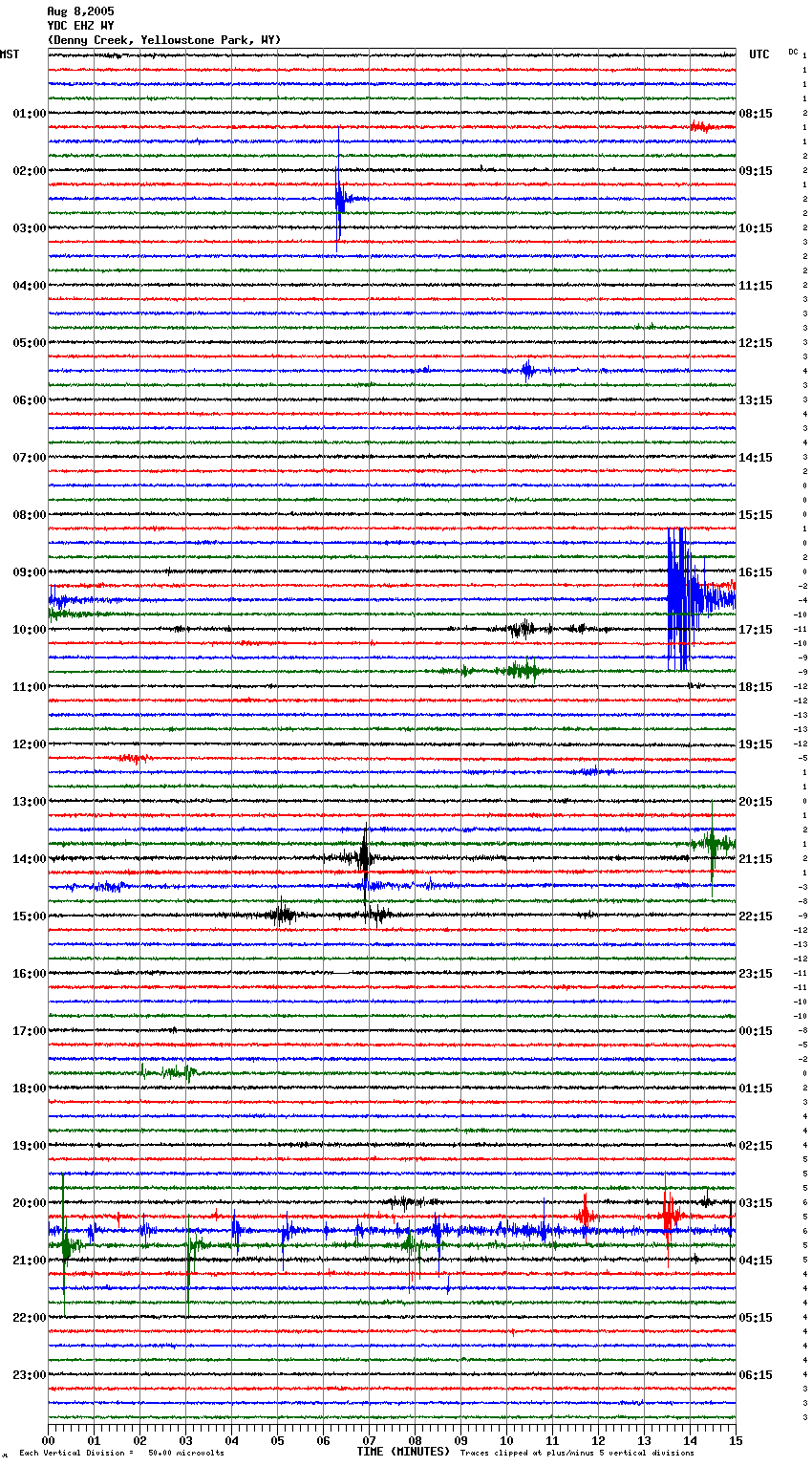Select the 12:00 MST time label
The image size is (812, 1466).
(x=30, y=744)
